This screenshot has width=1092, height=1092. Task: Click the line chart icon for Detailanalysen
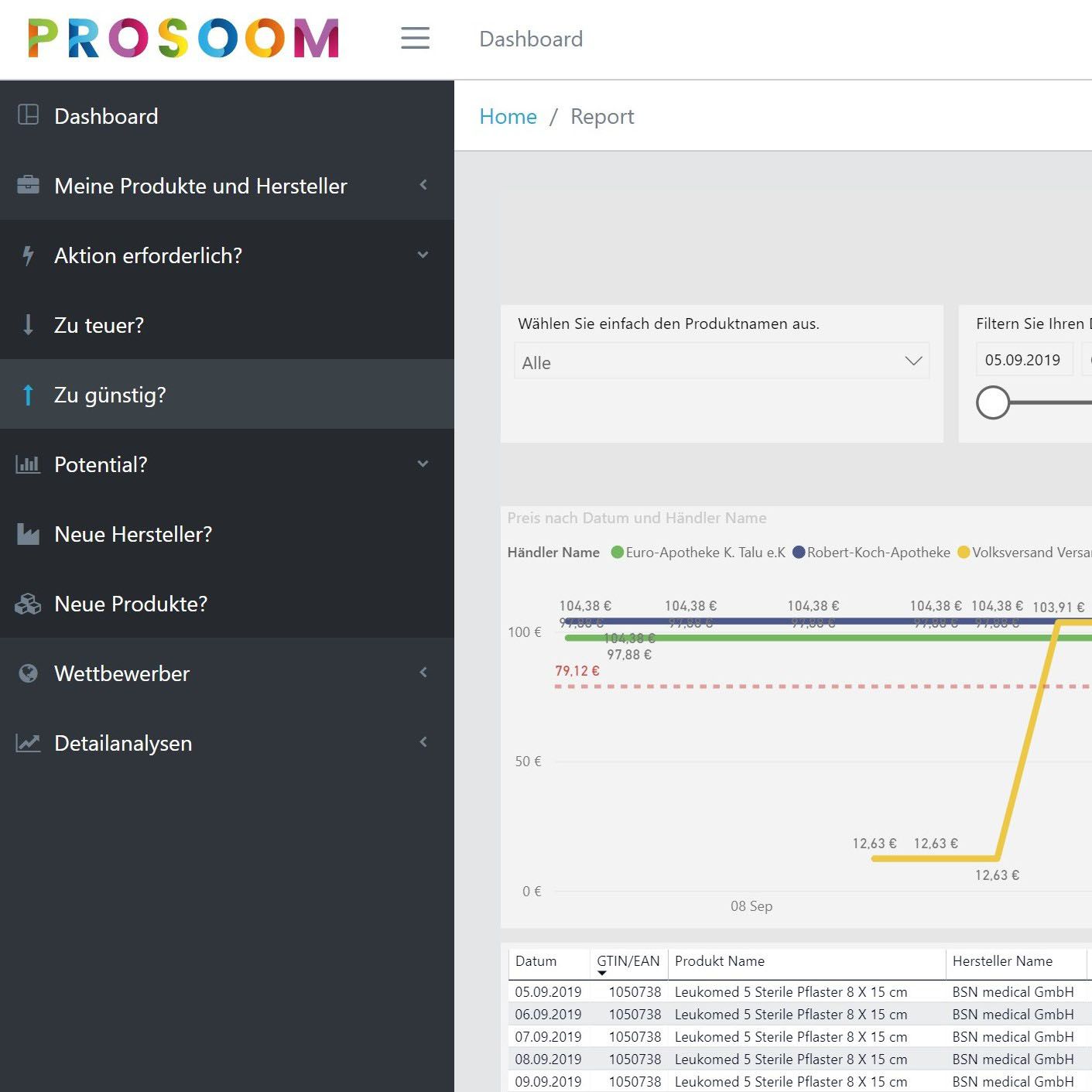point(28,743)
